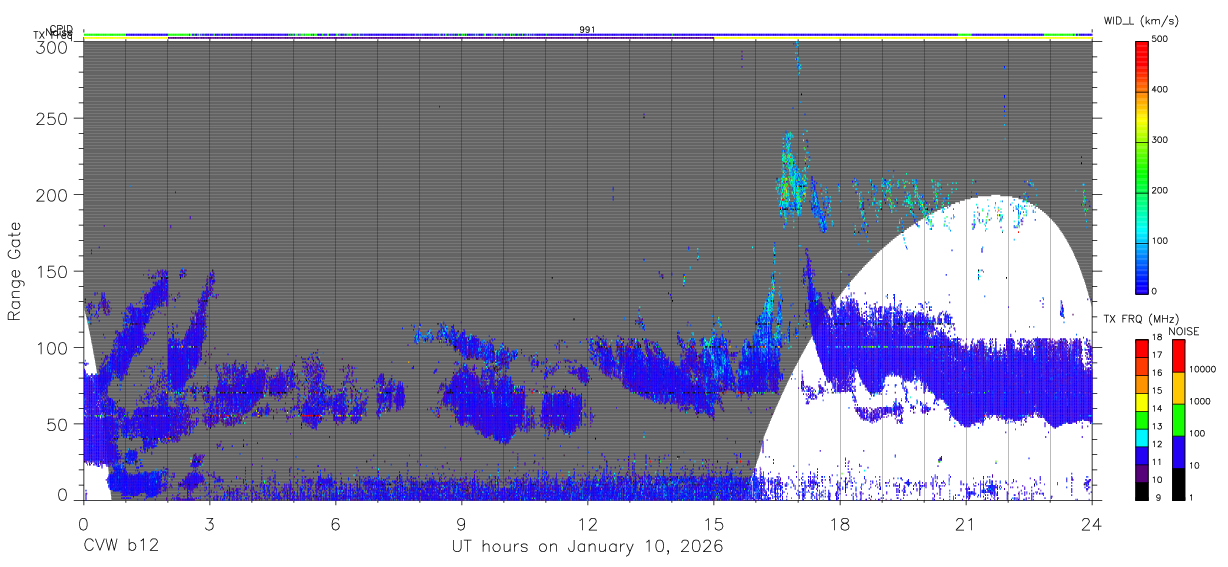Click the blue TX FRQ segment between 11 and 12
The image size is (1228, 567).
click(1141, 454)
